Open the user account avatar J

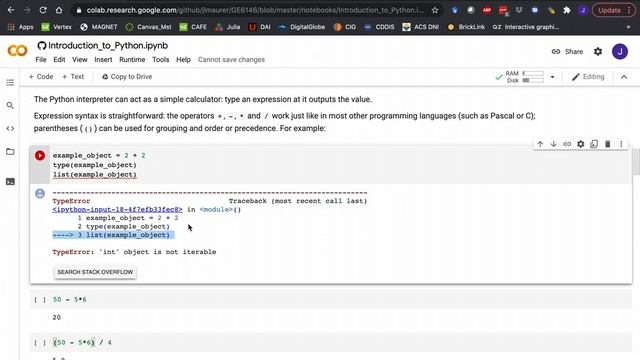click(x=620, y=51)
